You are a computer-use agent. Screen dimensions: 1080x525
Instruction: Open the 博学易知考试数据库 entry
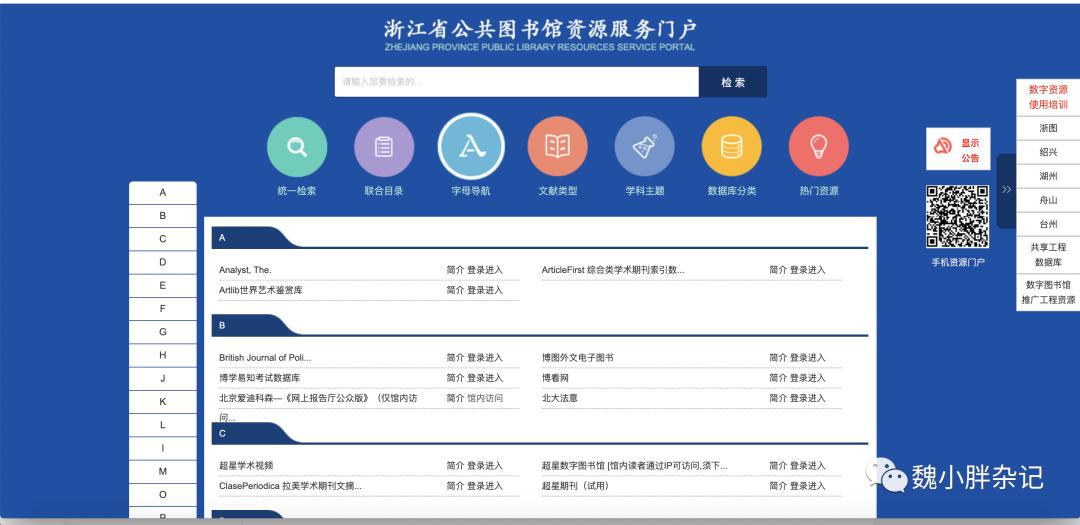pyautogui.click(x=260, y=378)
